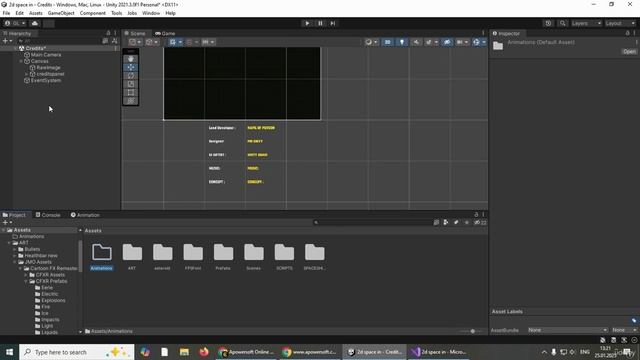Screen dimensions: 640x360
Task: Adjust the asset icon size slider
Action: [x=472, y=331]
